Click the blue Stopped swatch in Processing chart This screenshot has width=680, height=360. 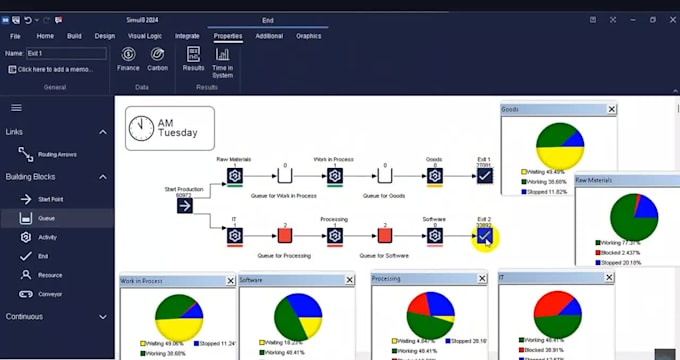point(448,341)
